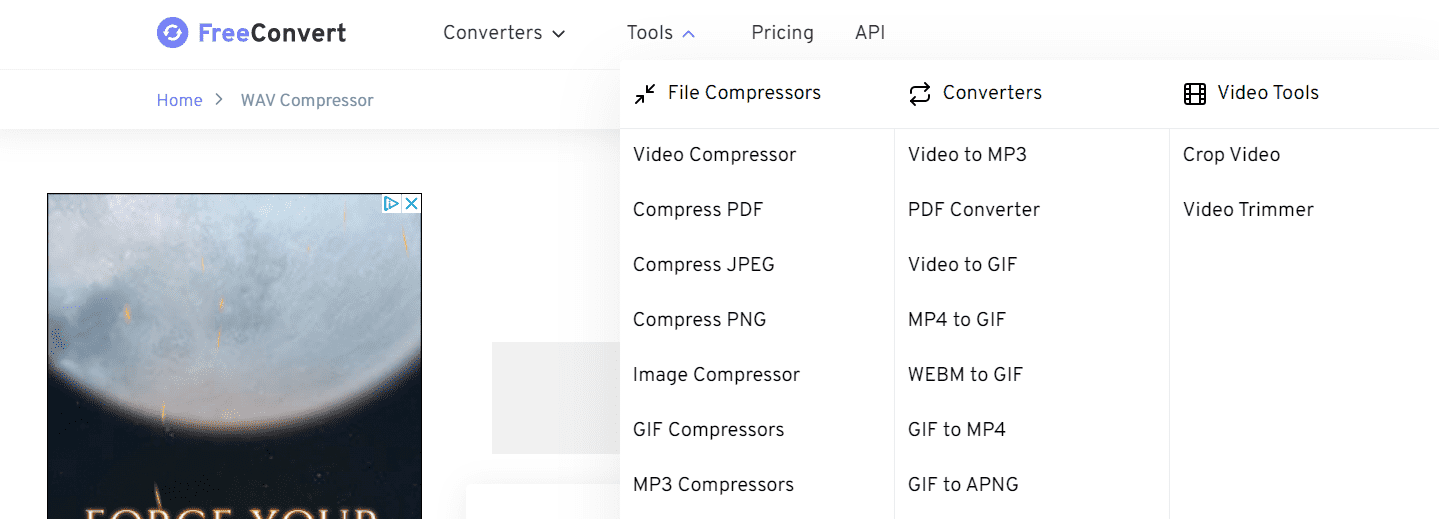Click the Converters loop-arrows icon
The height and width of the screenshot is (519, 1439).
click(x=919, y=94)
